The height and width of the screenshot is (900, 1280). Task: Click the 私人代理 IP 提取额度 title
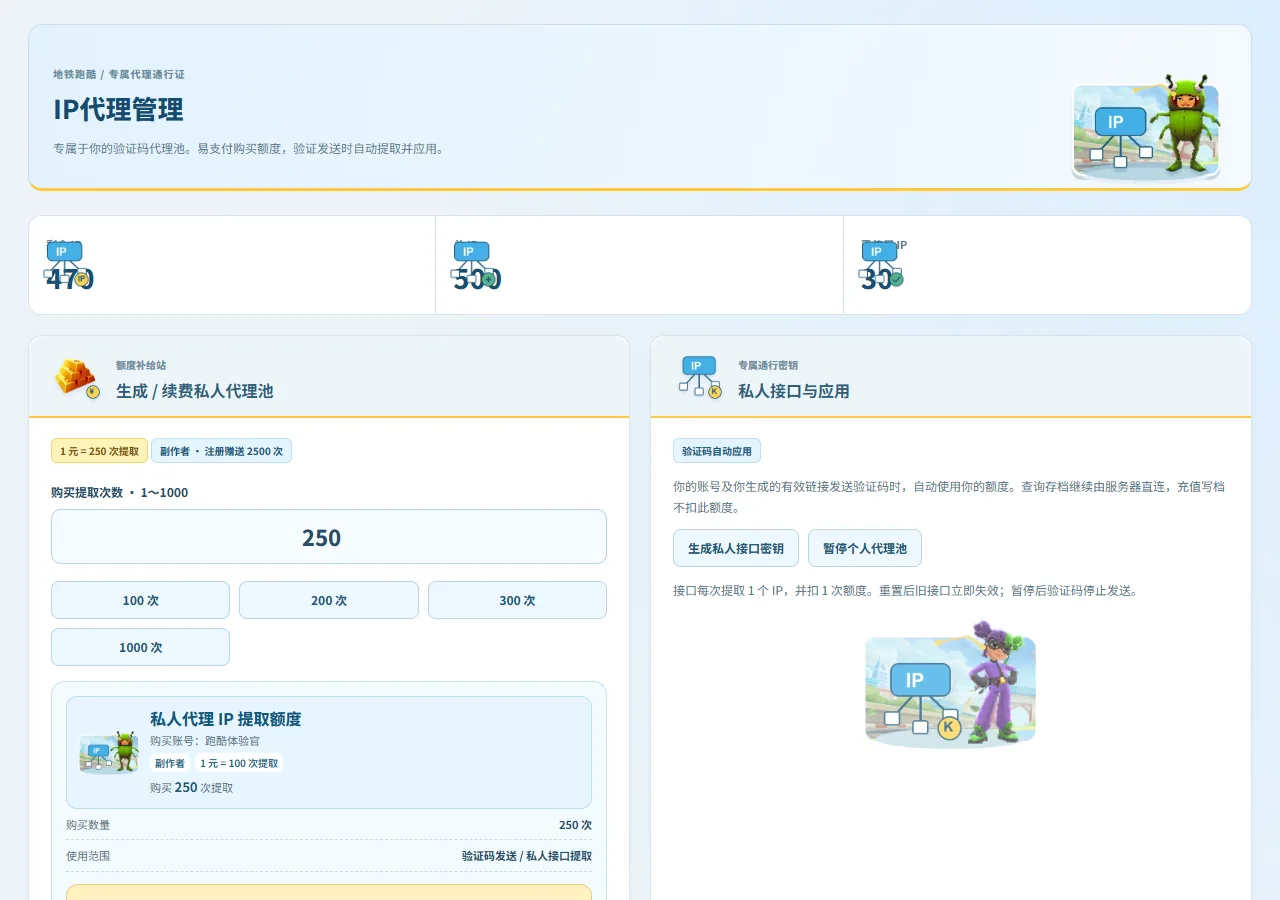(x=225, y=719)
